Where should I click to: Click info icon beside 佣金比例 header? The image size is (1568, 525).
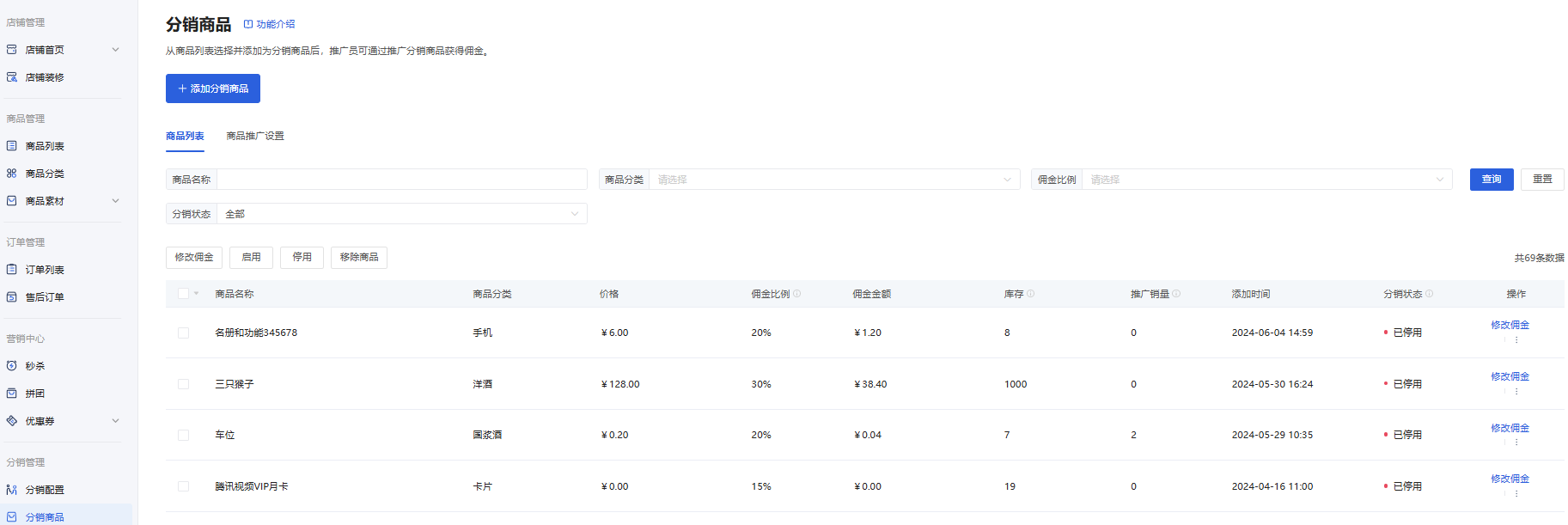(x=797, y=294)
